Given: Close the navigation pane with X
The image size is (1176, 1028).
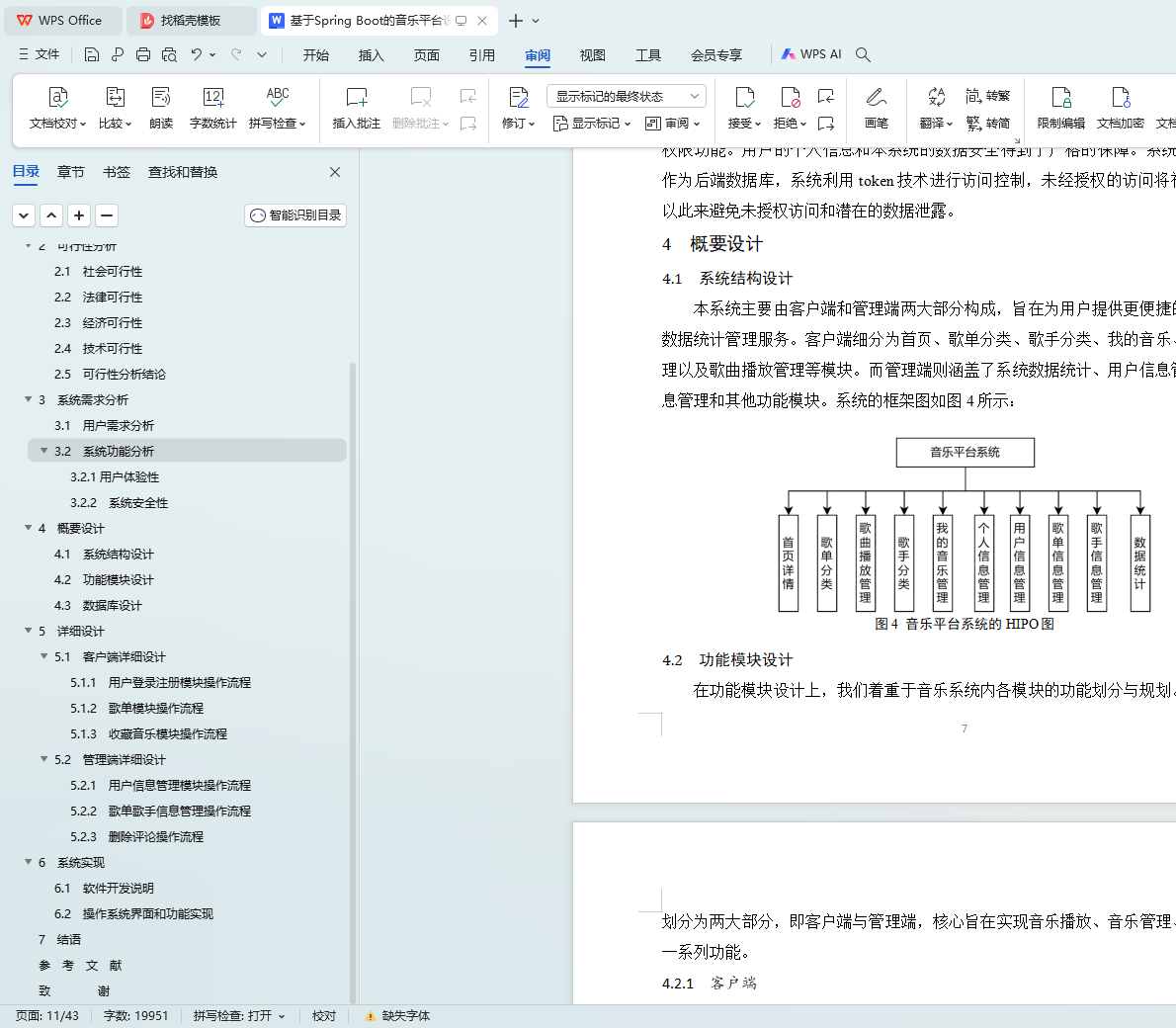Looking at the screenshot, I should pos(335,173).
